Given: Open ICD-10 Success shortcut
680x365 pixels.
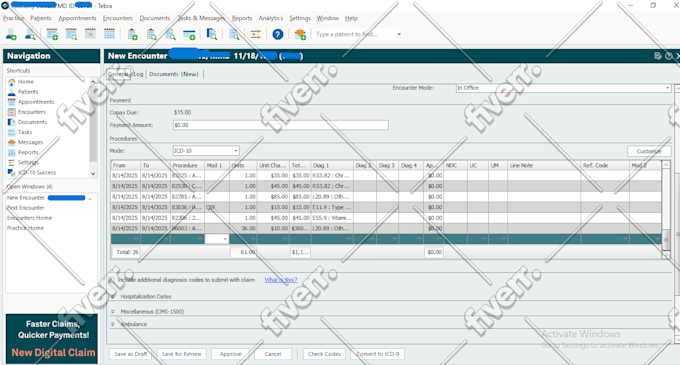Looking at the screenshot, I should pos(37,172).
